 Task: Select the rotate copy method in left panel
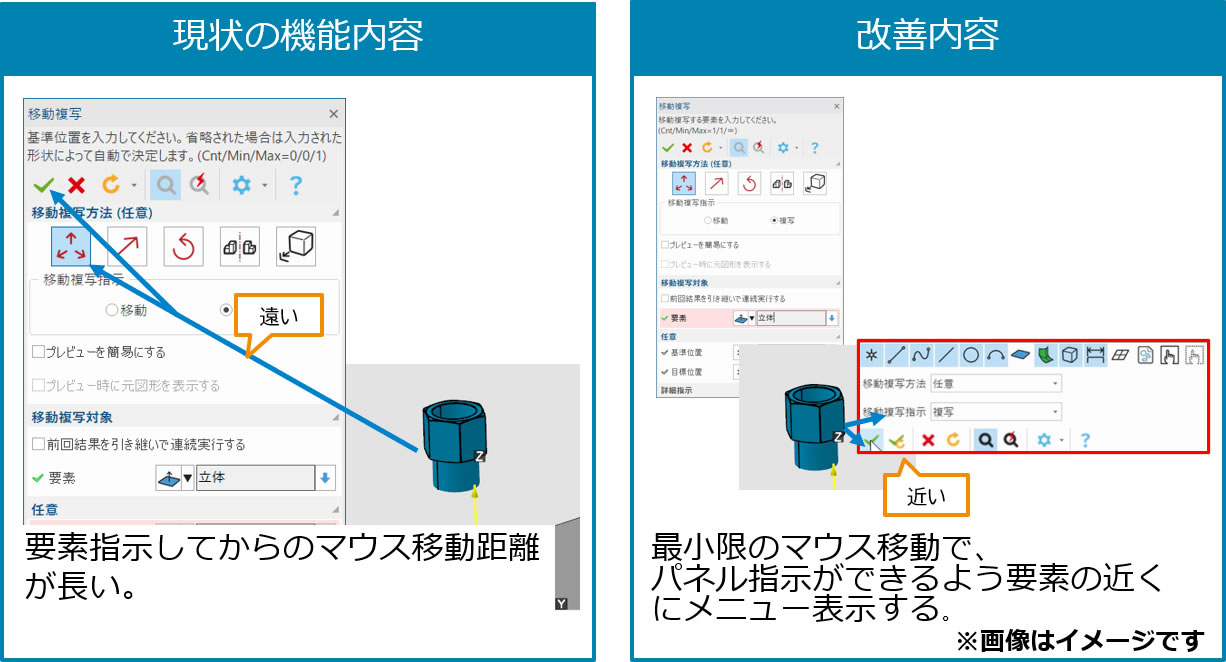183,247
